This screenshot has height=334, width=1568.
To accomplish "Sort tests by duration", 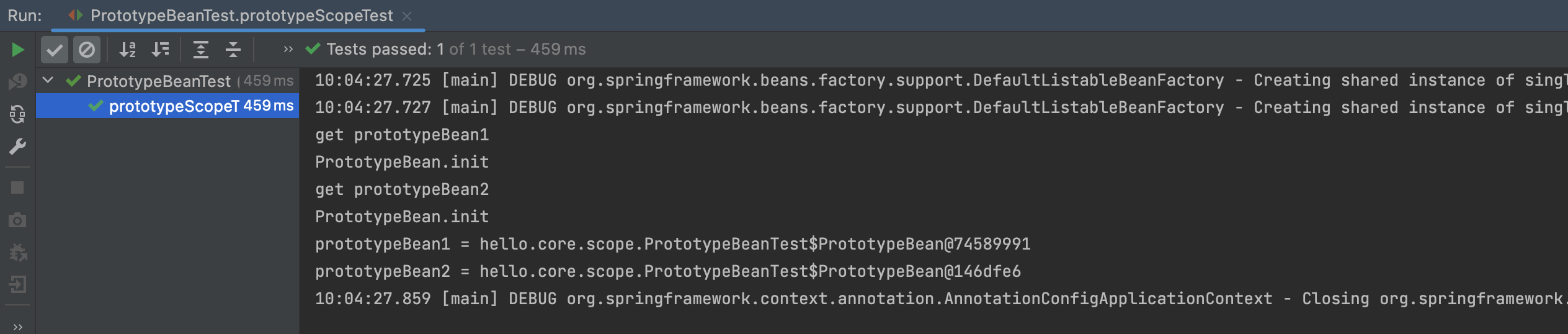I will 161,50.
